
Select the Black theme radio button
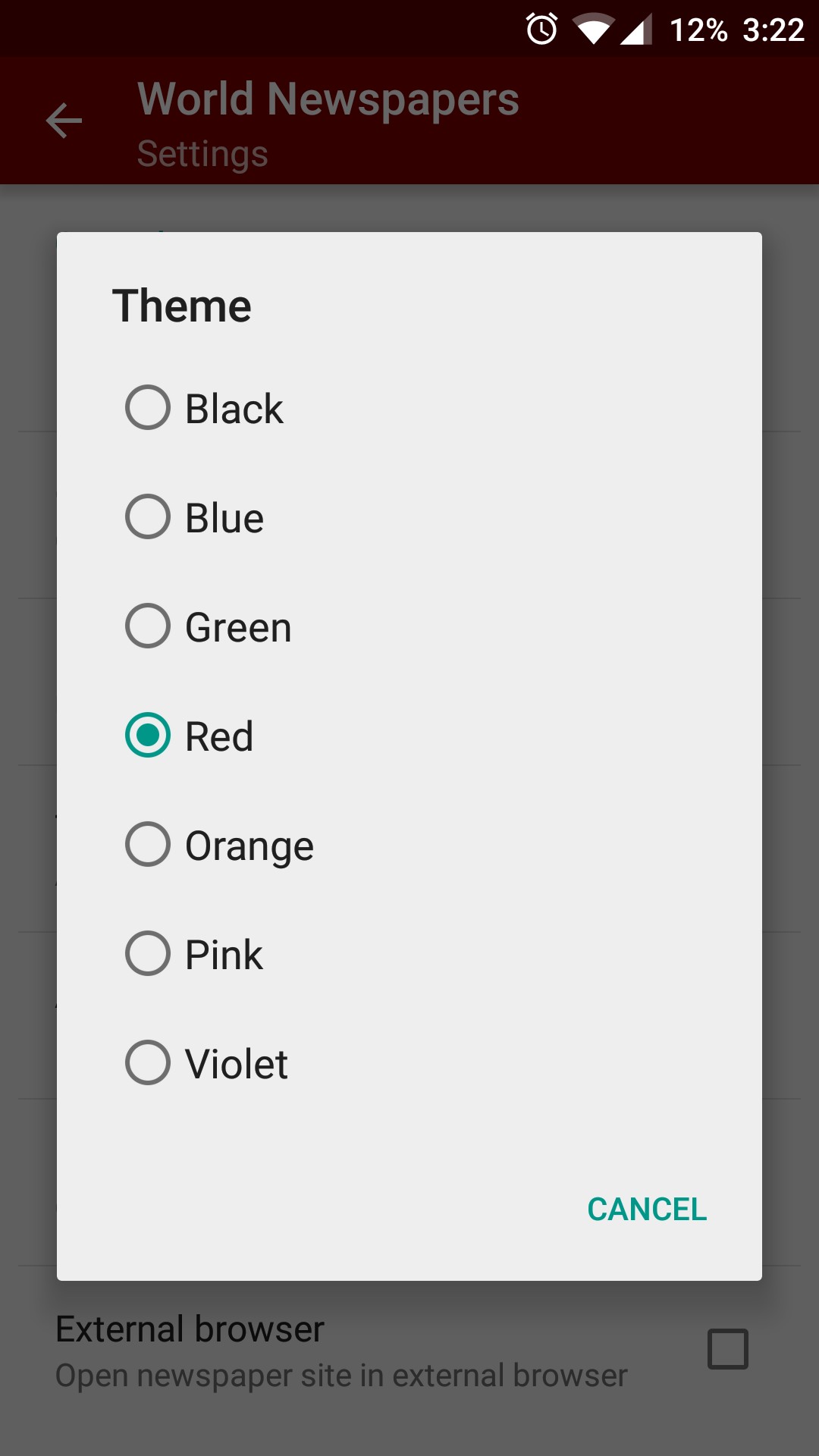(148, 408)
